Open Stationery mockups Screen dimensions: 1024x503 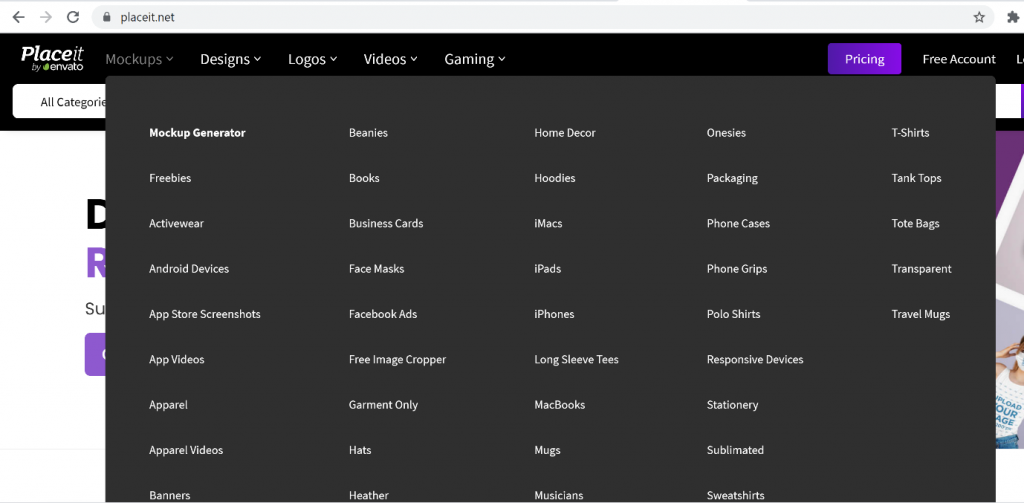coord(732,405)
